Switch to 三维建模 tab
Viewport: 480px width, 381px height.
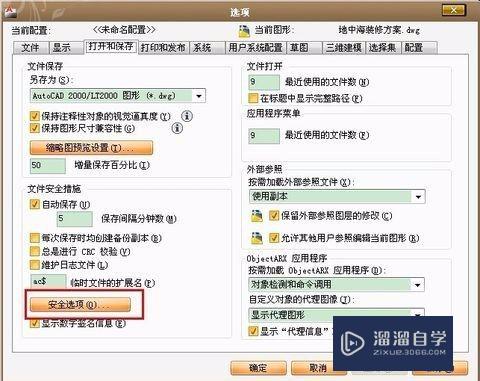point(344,48)
